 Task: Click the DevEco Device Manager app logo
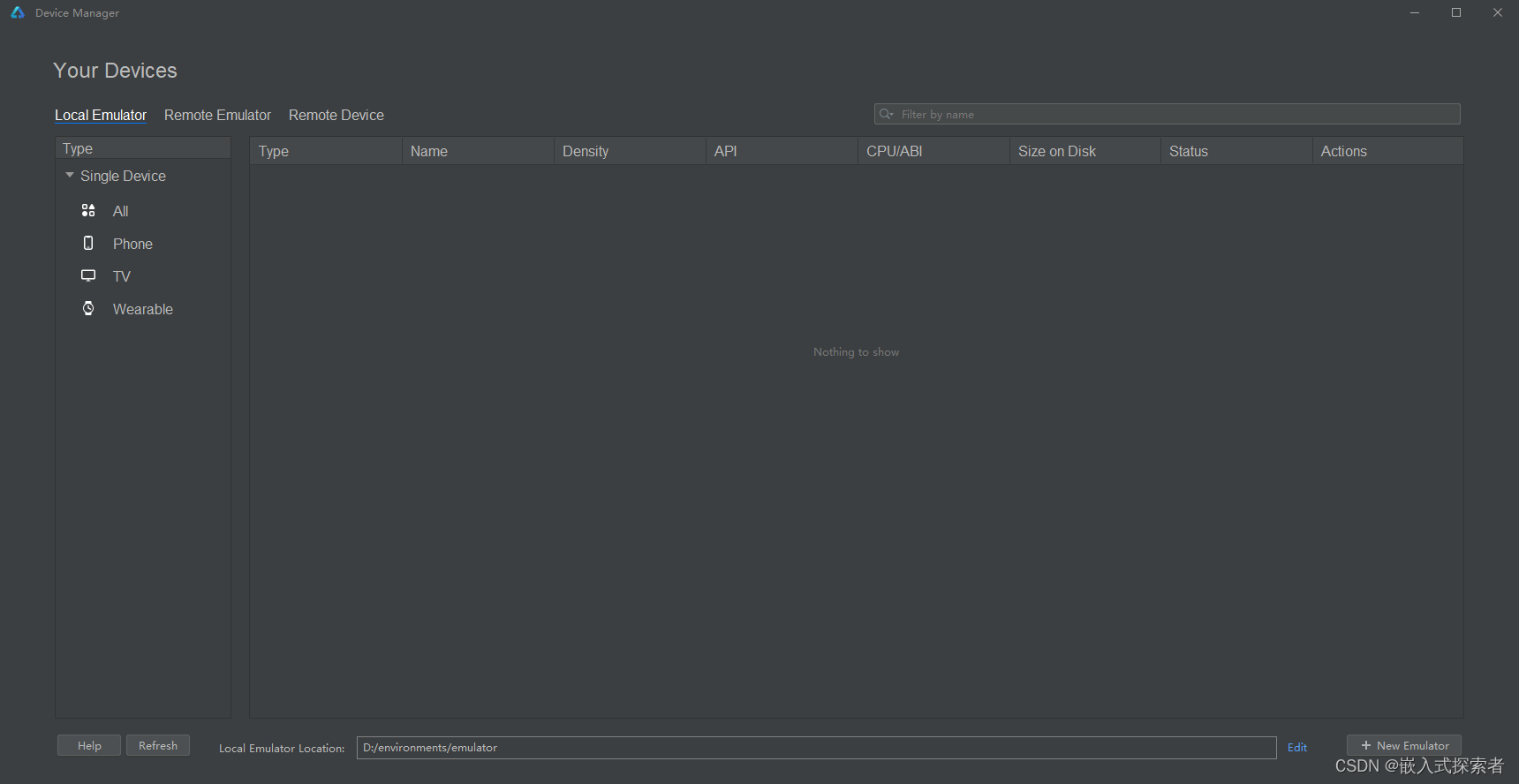[18, 12]
